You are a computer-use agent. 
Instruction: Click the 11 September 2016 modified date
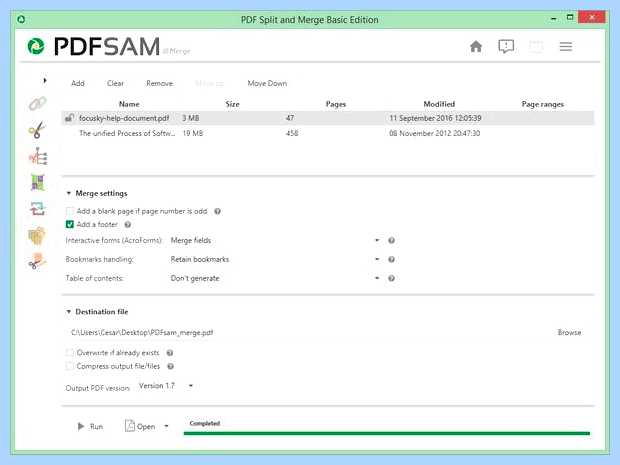click(x=435, y=118)
